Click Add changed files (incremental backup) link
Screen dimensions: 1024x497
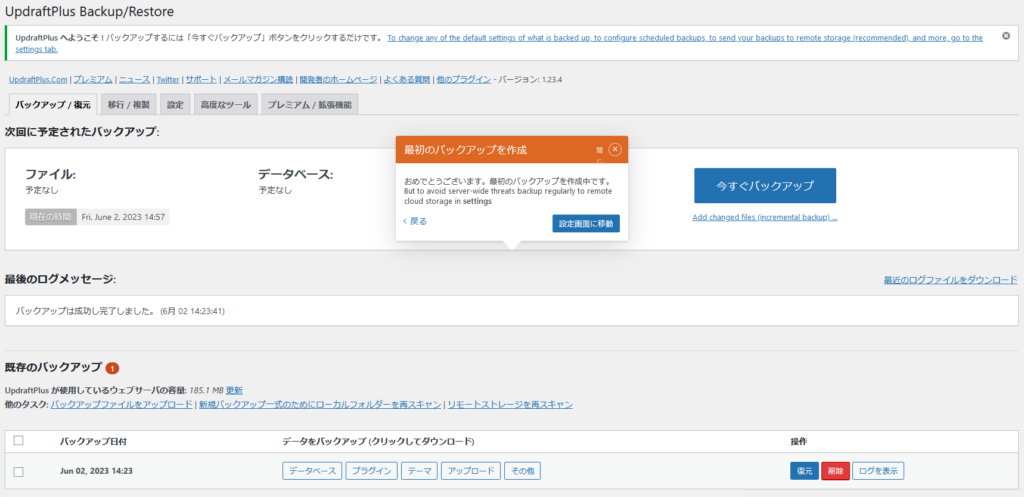764,217
